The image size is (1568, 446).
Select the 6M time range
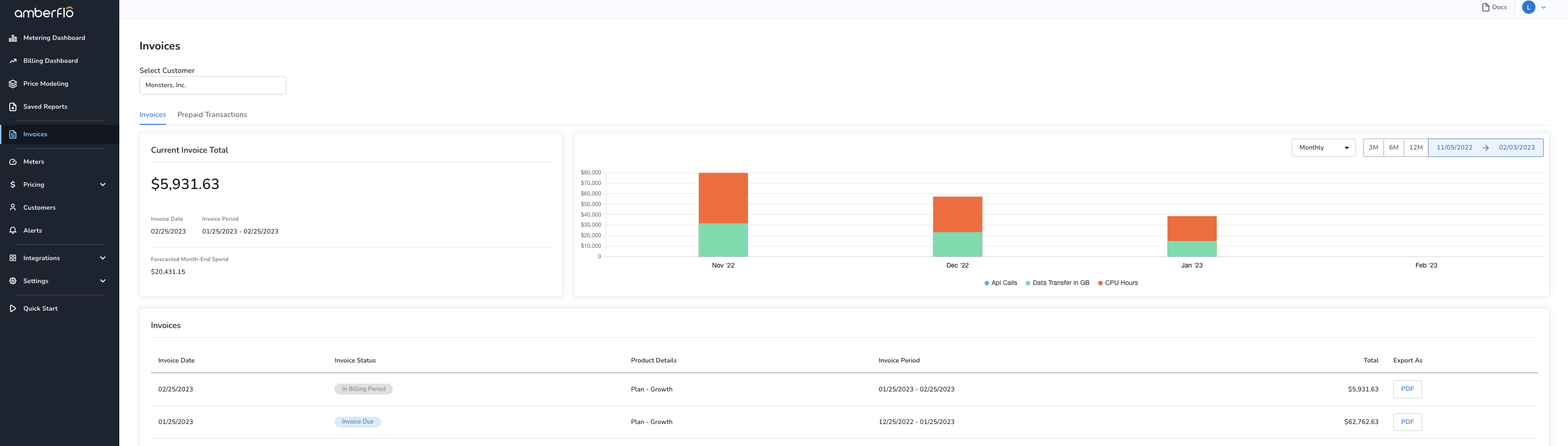[x=1393, y=148]
